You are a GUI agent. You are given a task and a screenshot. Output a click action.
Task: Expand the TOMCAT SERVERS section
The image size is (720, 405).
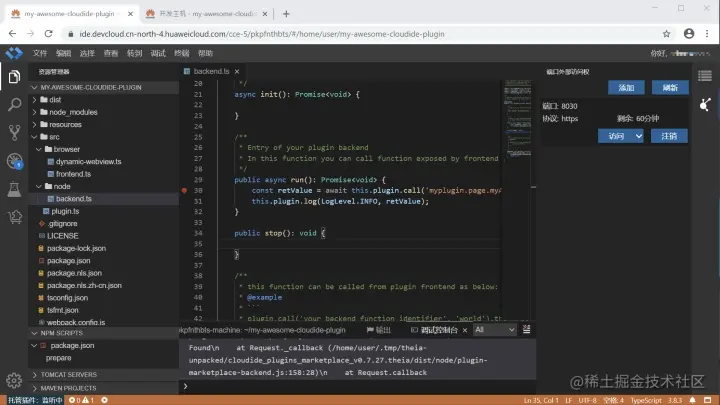coord(34,375)
